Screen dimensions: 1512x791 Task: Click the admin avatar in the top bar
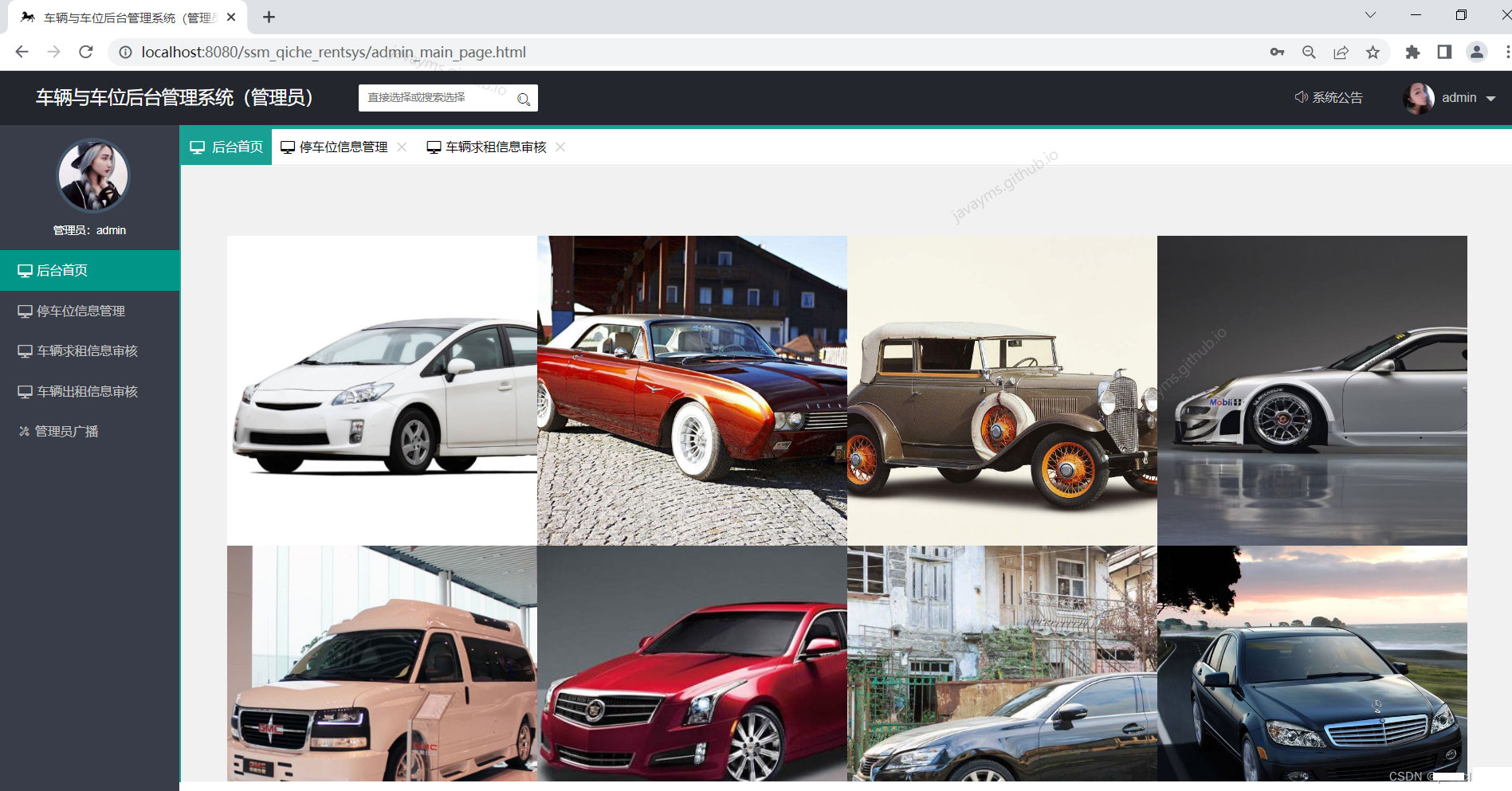point(1419,98)
